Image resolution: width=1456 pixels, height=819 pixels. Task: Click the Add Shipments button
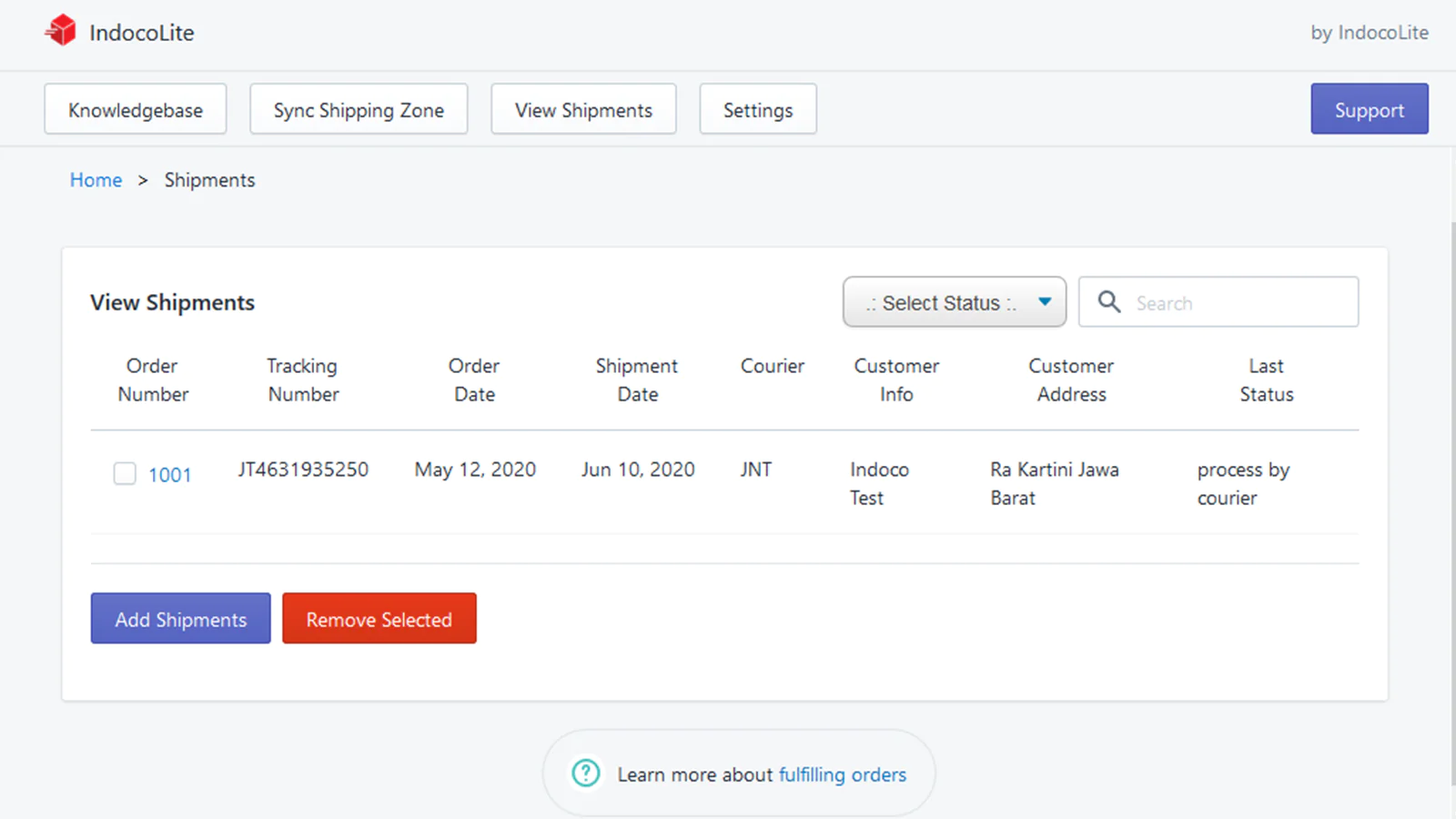click(x=181, y=619)
